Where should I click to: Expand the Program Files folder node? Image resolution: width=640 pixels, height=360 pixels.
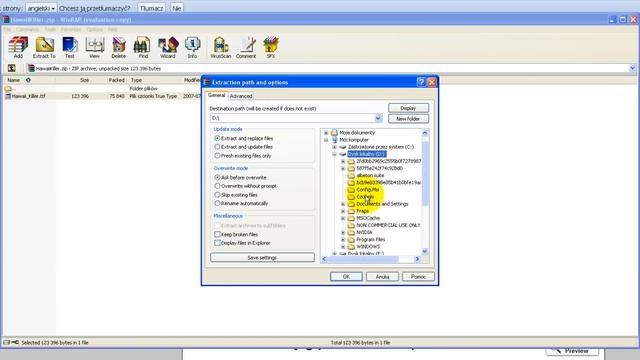pos(343,240)
